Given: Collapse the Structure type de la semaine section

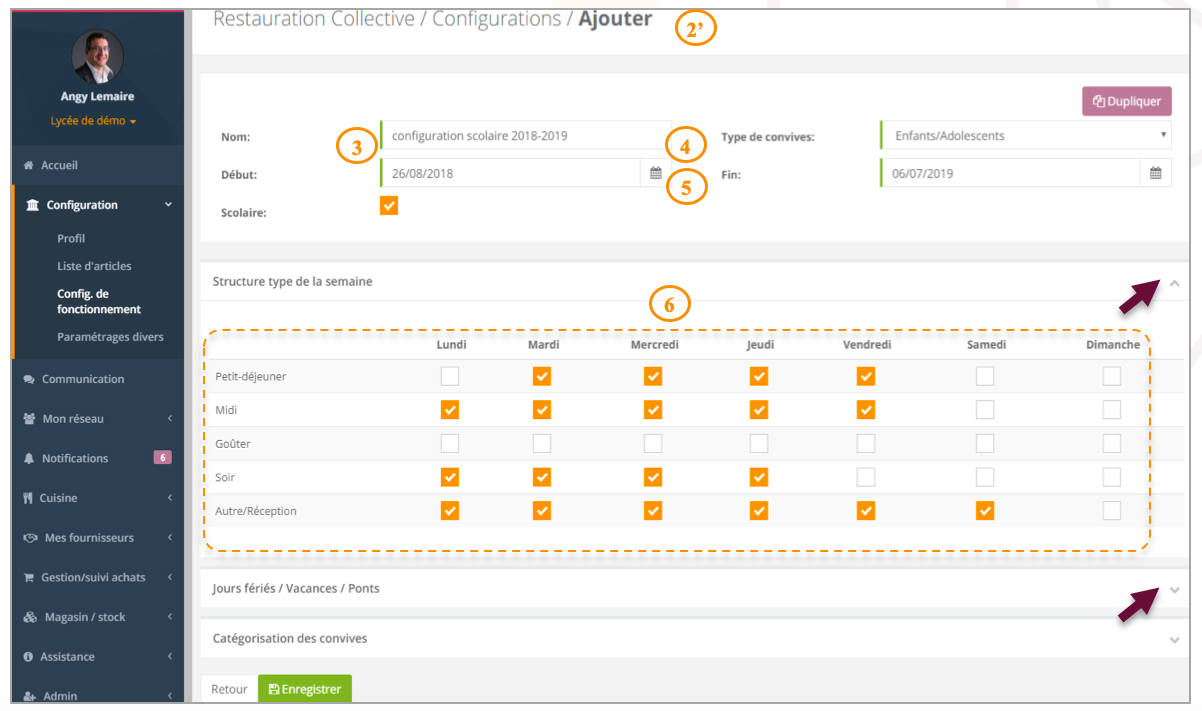Looking at the screenshot, I should coord(1175,283).
